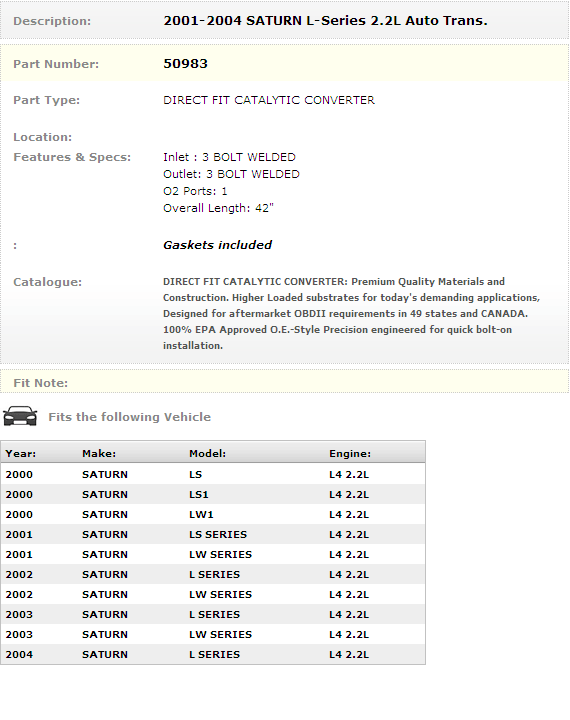Click the Fits the following Vehicle heading
The width and height of the screenshot is (570, 720).
pos(130,417)
